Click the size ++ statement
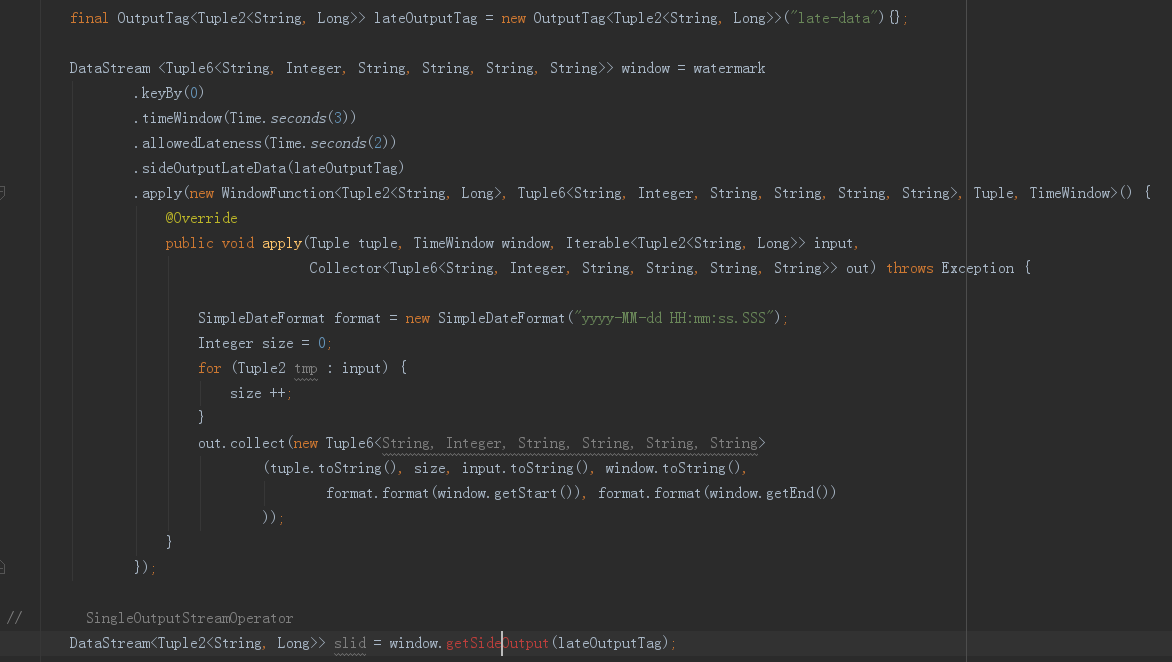Screen dimensions: 1172x662 (x=260, y=393)
